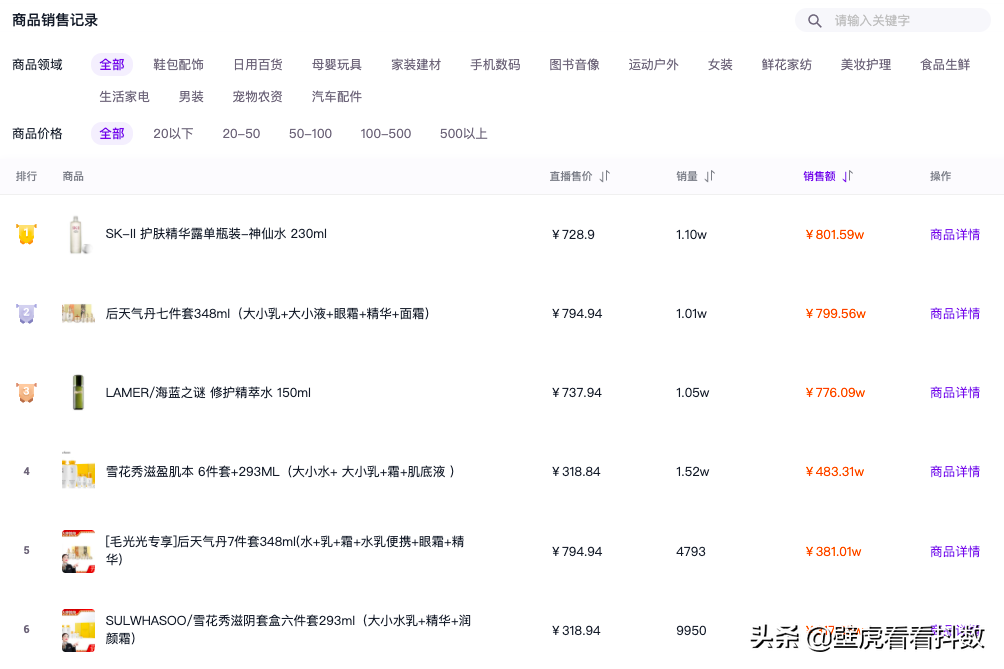Filter by 日用百货 category
The width and height of the screenshot is (1004, 669).
click(257, 64)
